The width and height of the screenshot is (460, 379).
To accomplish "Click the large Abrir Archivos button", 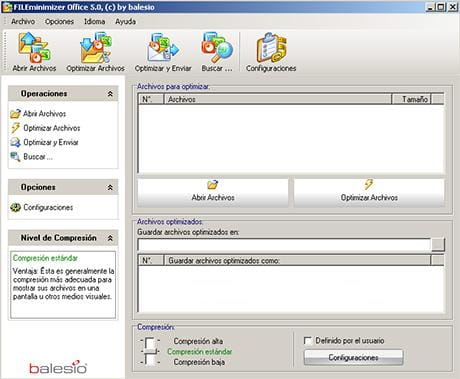I will (213, 192).
